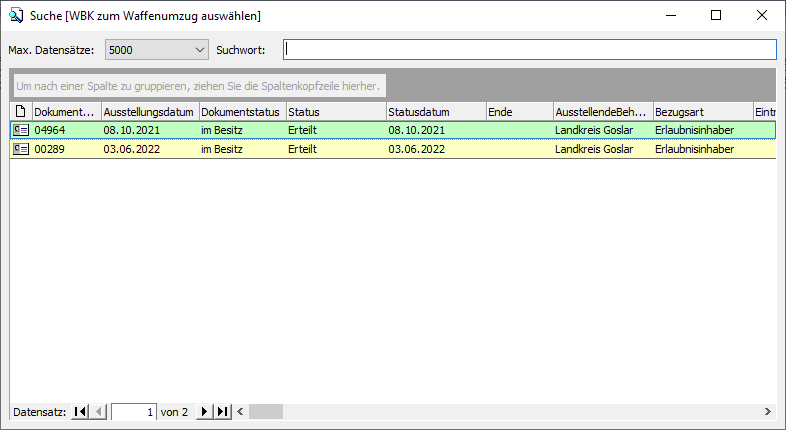Click the document icon column header

21,112
